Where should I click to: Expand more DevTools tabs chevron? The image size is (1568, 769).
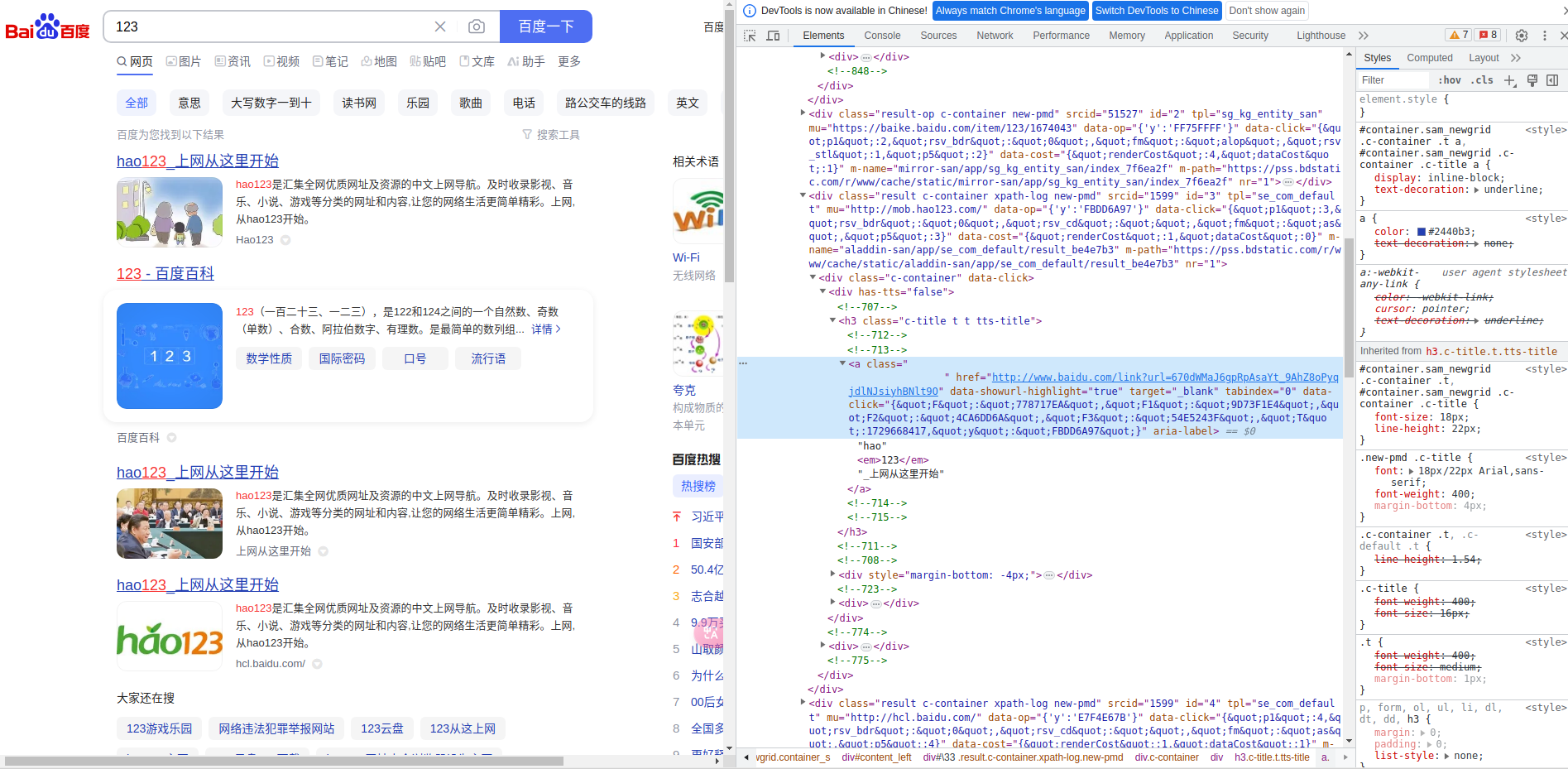pyautogui.click(x=1364, y=36)
